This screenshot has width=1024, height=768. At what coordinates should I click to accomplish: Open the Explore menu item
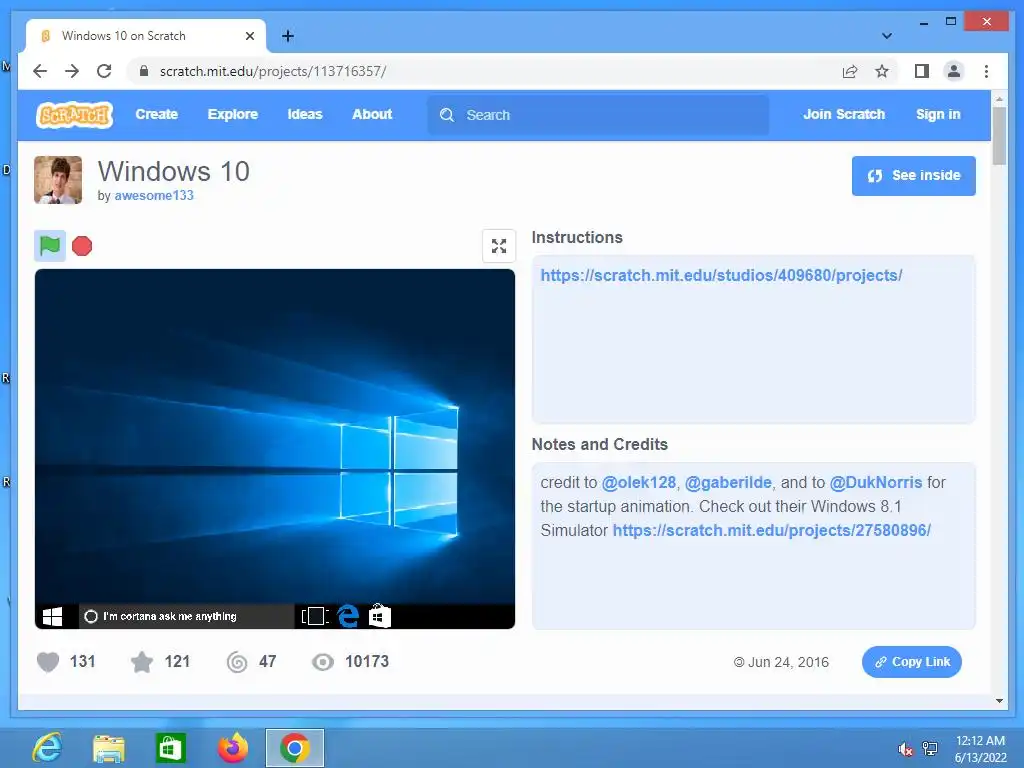click(x=232, y=114)
